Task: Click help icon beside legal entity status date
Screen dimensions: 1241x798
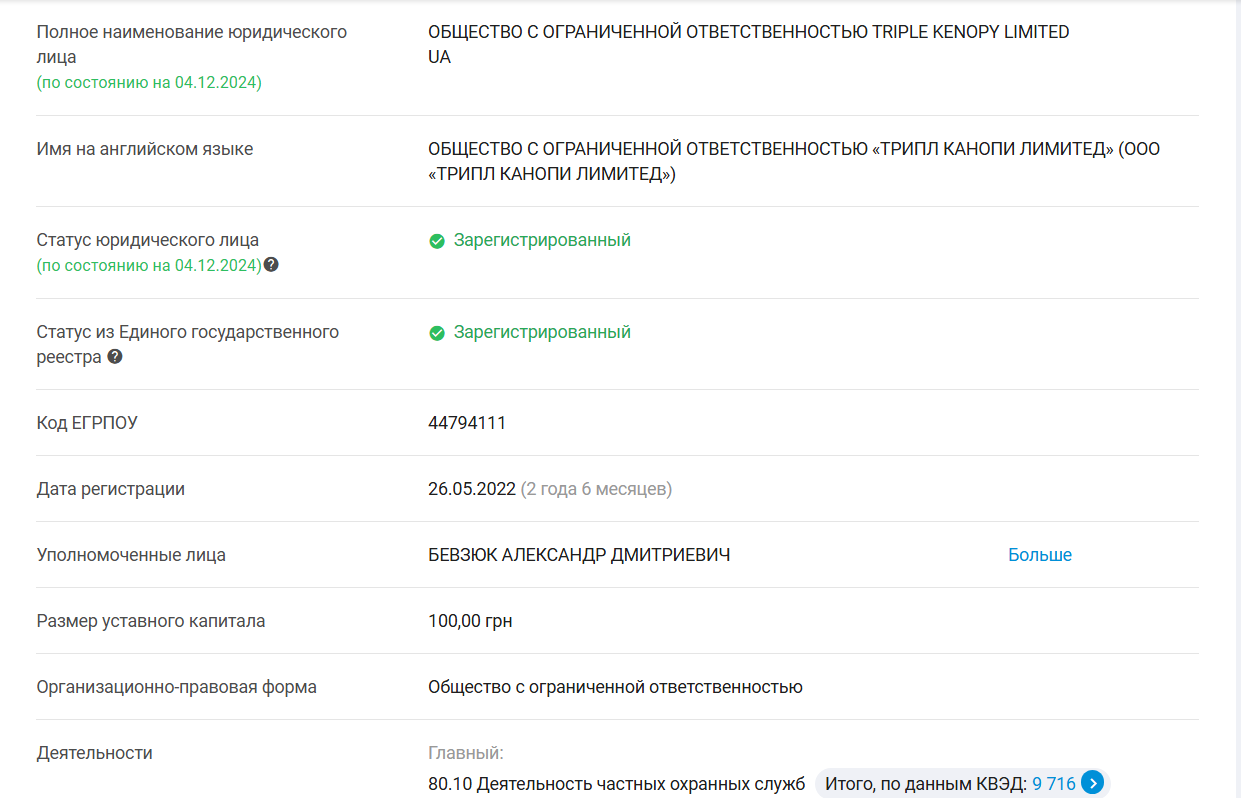Action: click(271, 265)
